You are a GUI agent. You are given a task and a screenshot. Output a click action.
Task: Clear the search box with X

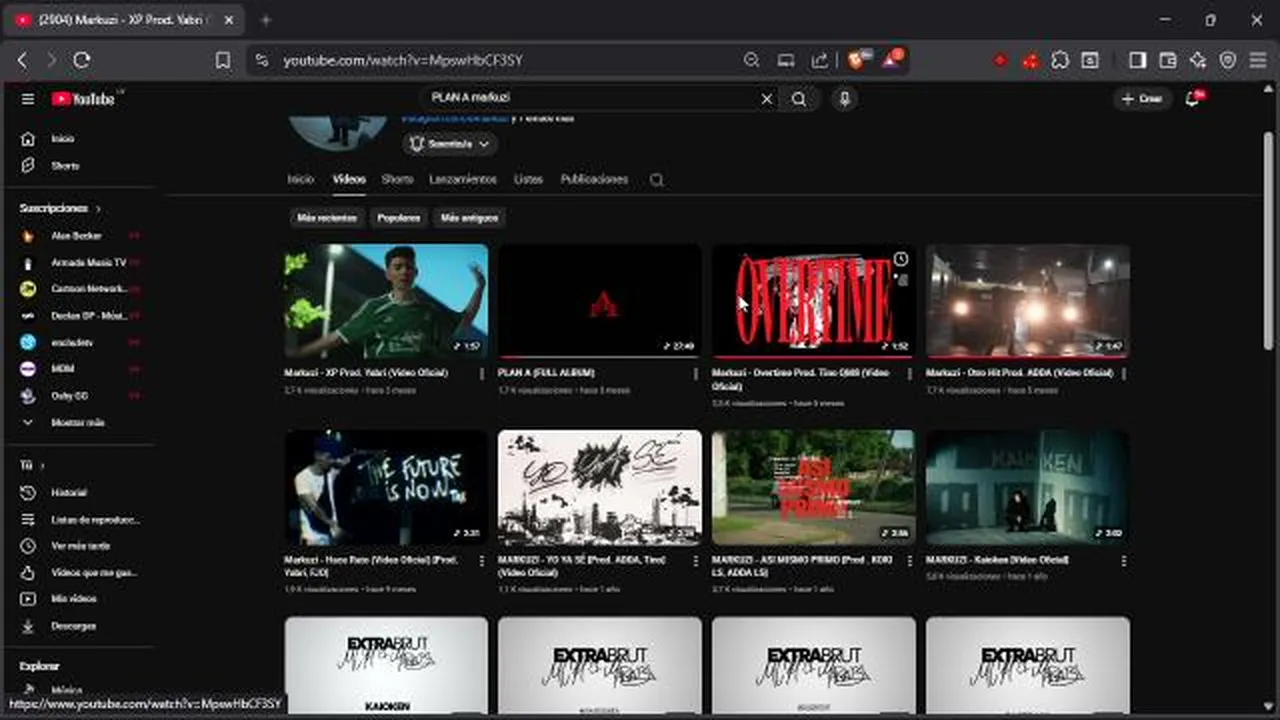[x=767, y=99]
